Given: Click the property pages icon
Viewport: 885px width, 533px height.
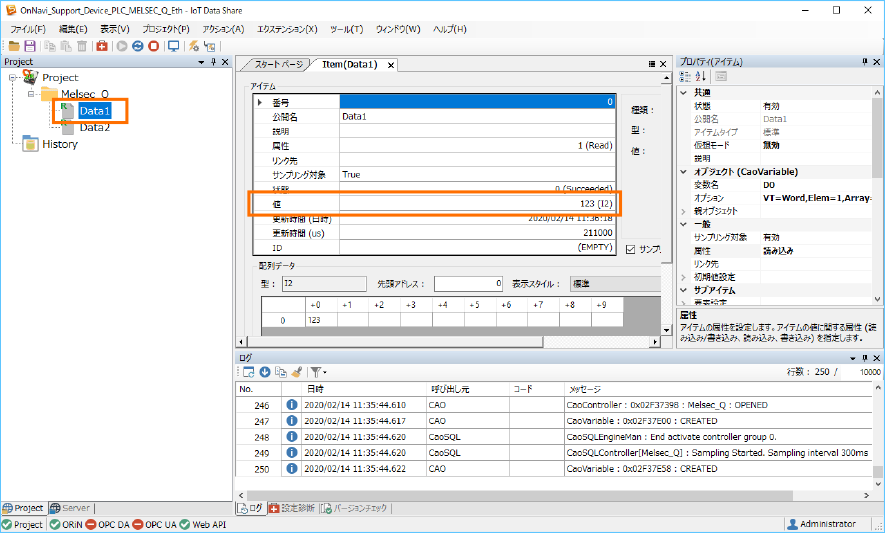Looking at the screenshot, I should (721, 77).
